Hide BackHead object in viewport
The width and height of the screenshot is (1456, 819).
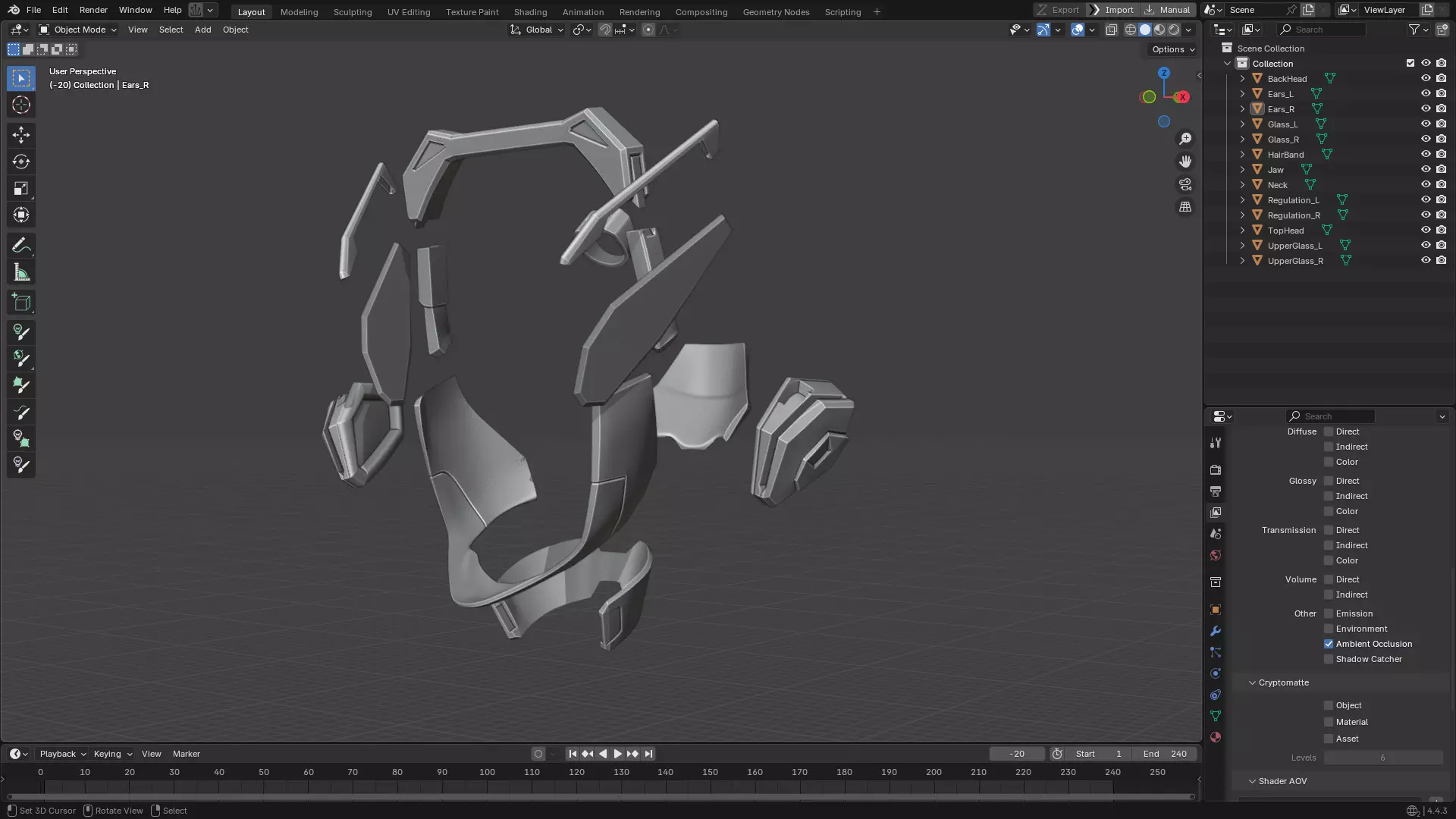point(1426,78)
